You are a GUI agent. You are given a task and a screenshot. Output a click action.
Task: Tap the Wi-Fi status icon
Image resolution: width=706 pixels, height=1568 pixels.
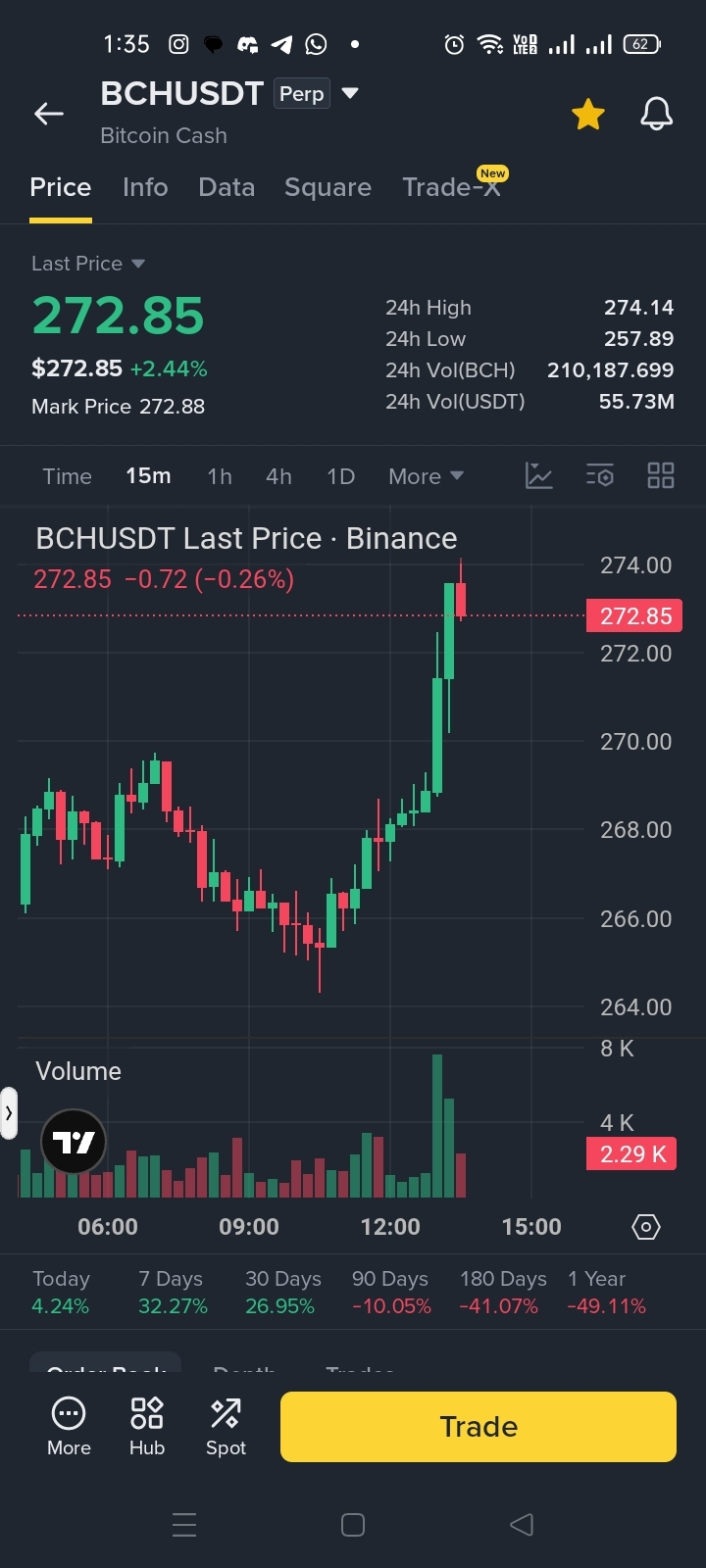point(489,44)
